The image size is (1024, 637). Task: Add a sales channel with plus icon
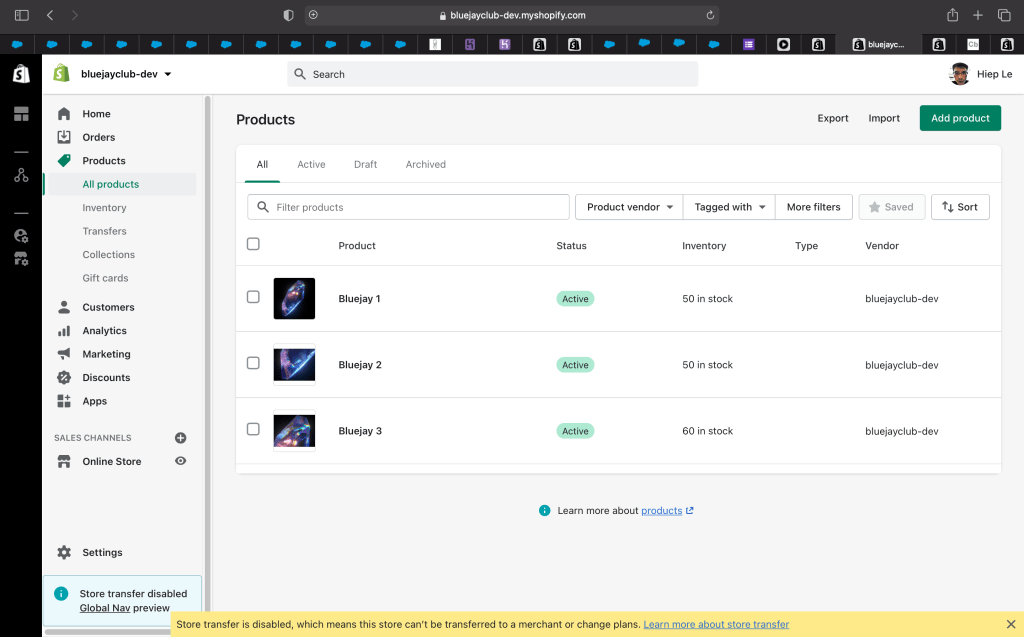181,438
